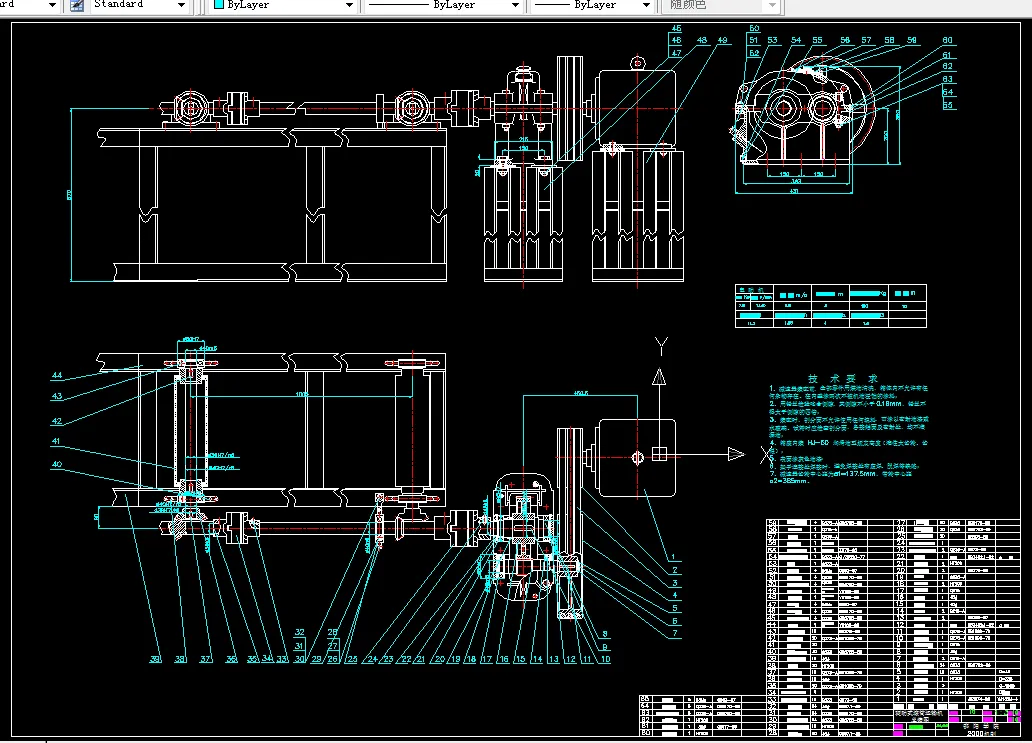
Task: Select part number 44 callout label
Action: 57,375
